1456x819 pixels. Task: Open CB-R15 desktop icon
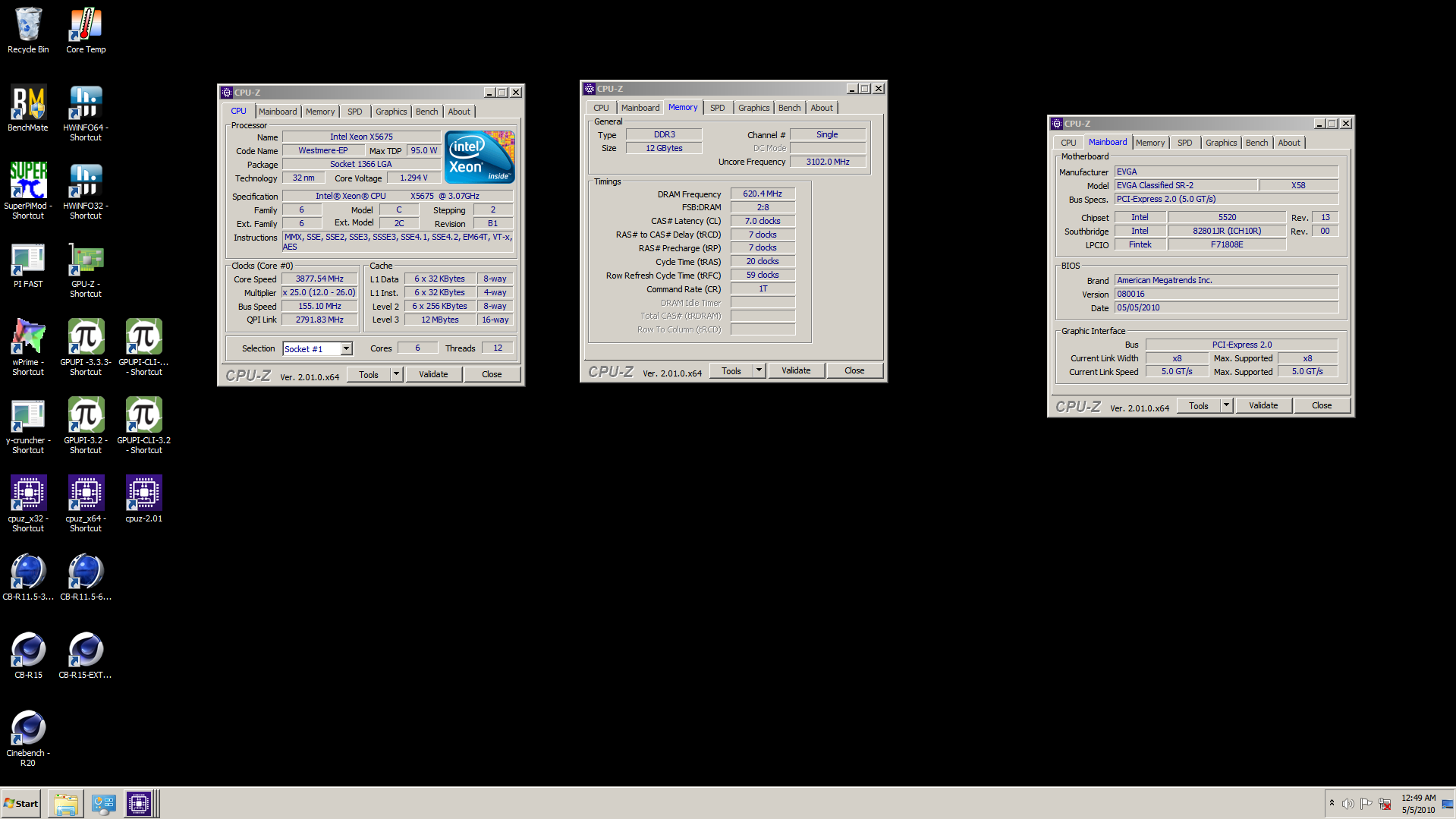28,656
